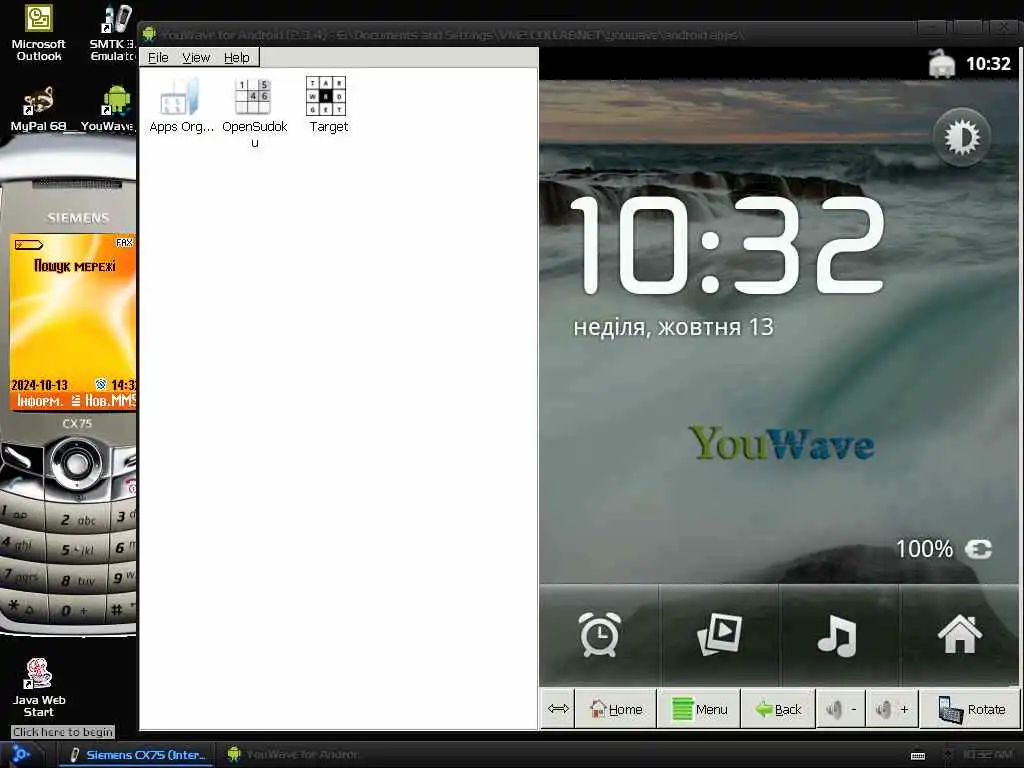Open the Apps Org... folder icon
This screenshot has height=768, width=1024.
pyautogui.click(x=182, y=106)
